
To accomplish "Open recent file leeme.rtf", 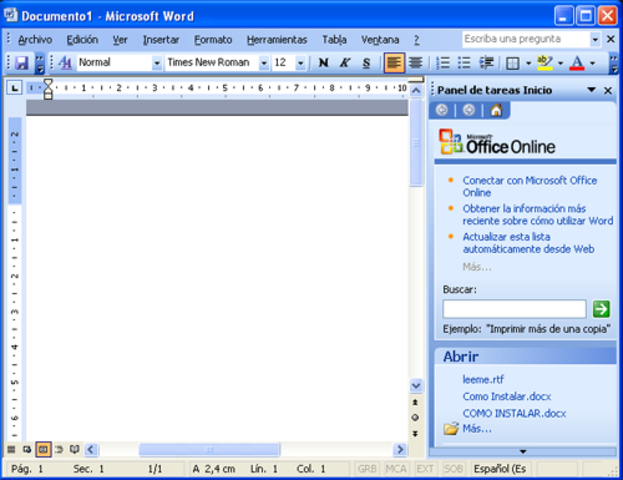I will pos(483,379).
